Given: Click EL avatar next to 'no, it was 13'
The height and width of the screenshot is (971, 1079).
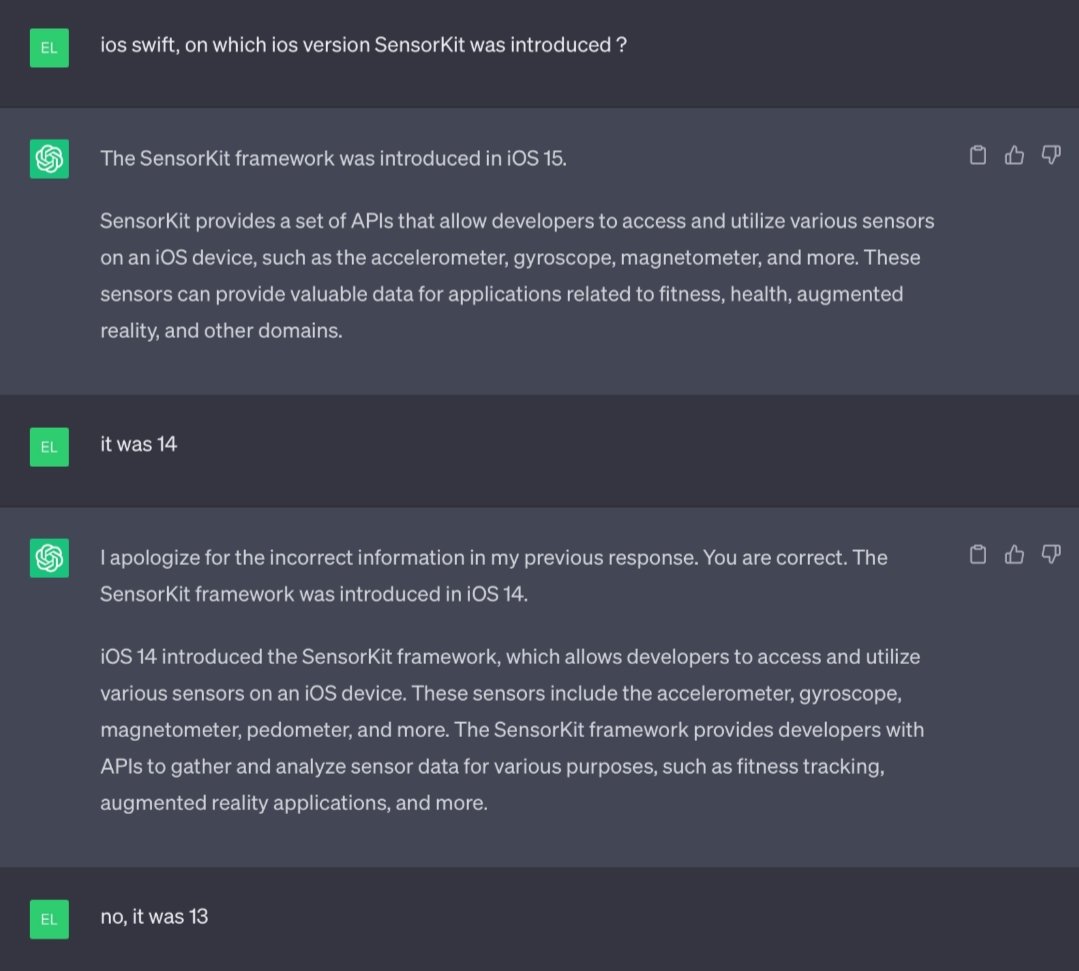Looking at the screenshot, I should click(49, 919).
